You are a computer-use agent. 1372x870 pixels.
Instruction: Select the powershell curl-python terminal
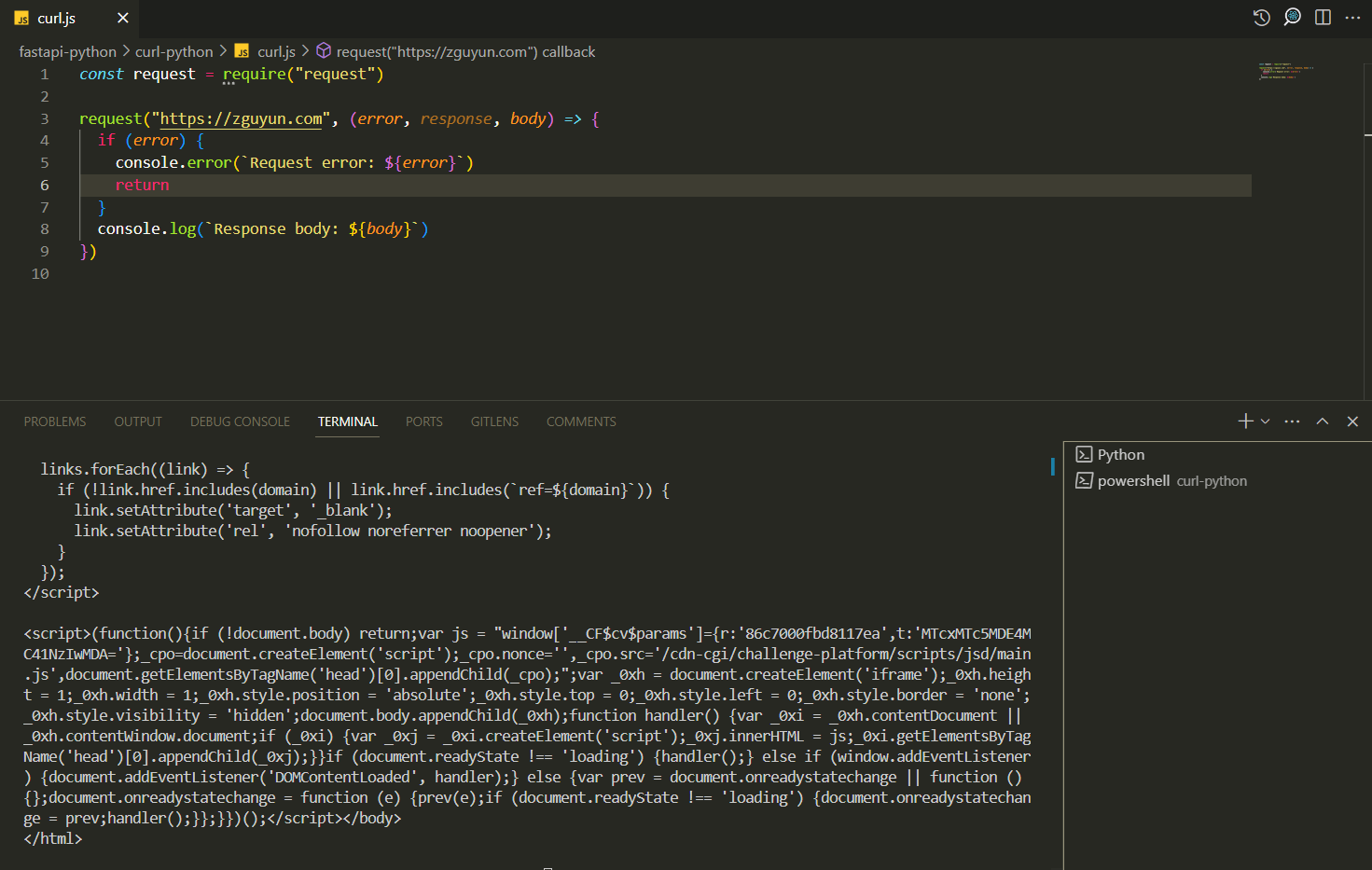[1217, 481]
